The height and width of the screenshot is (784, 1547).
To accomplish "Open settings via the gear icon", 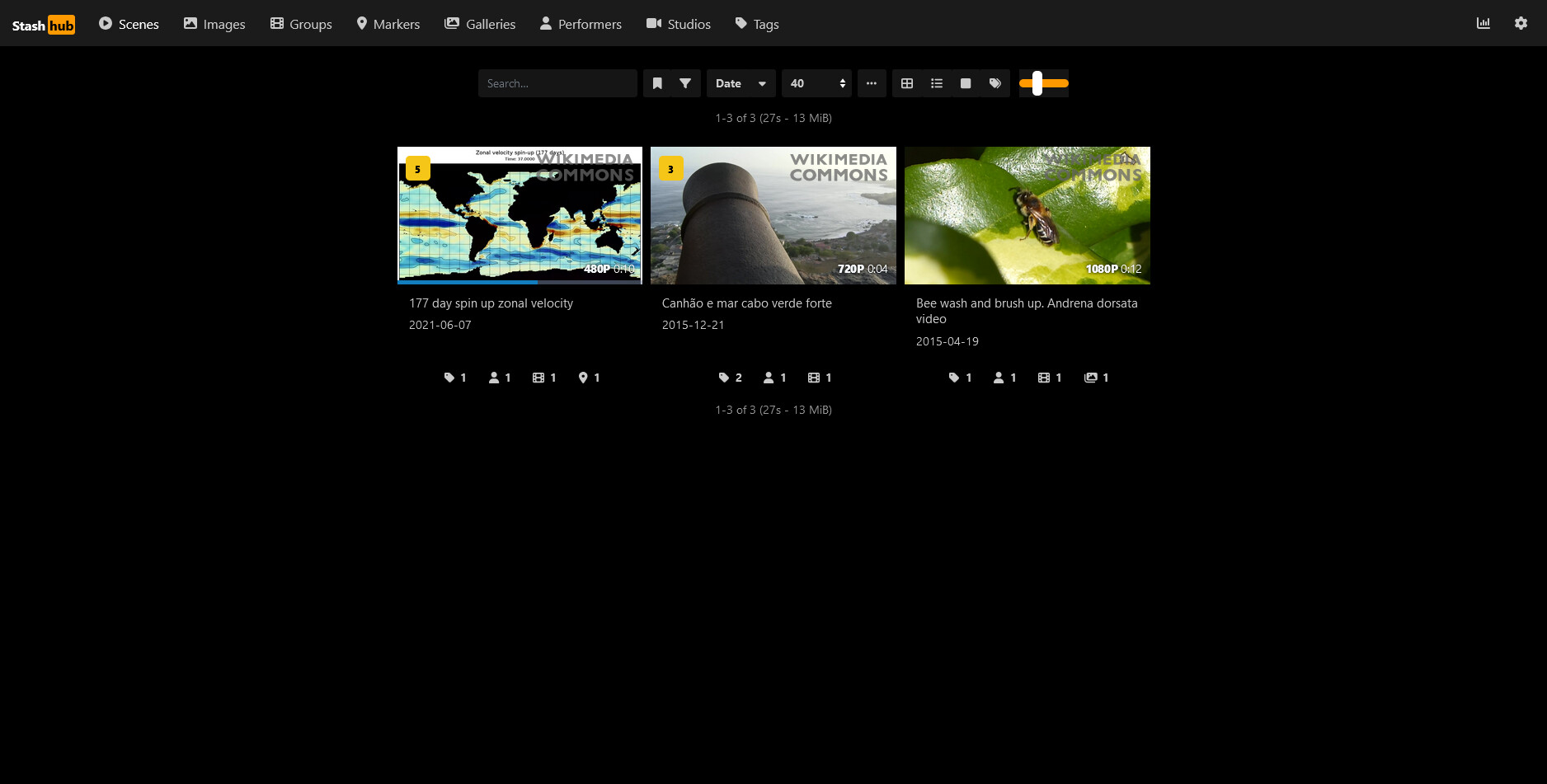I will pos(1521,23).
